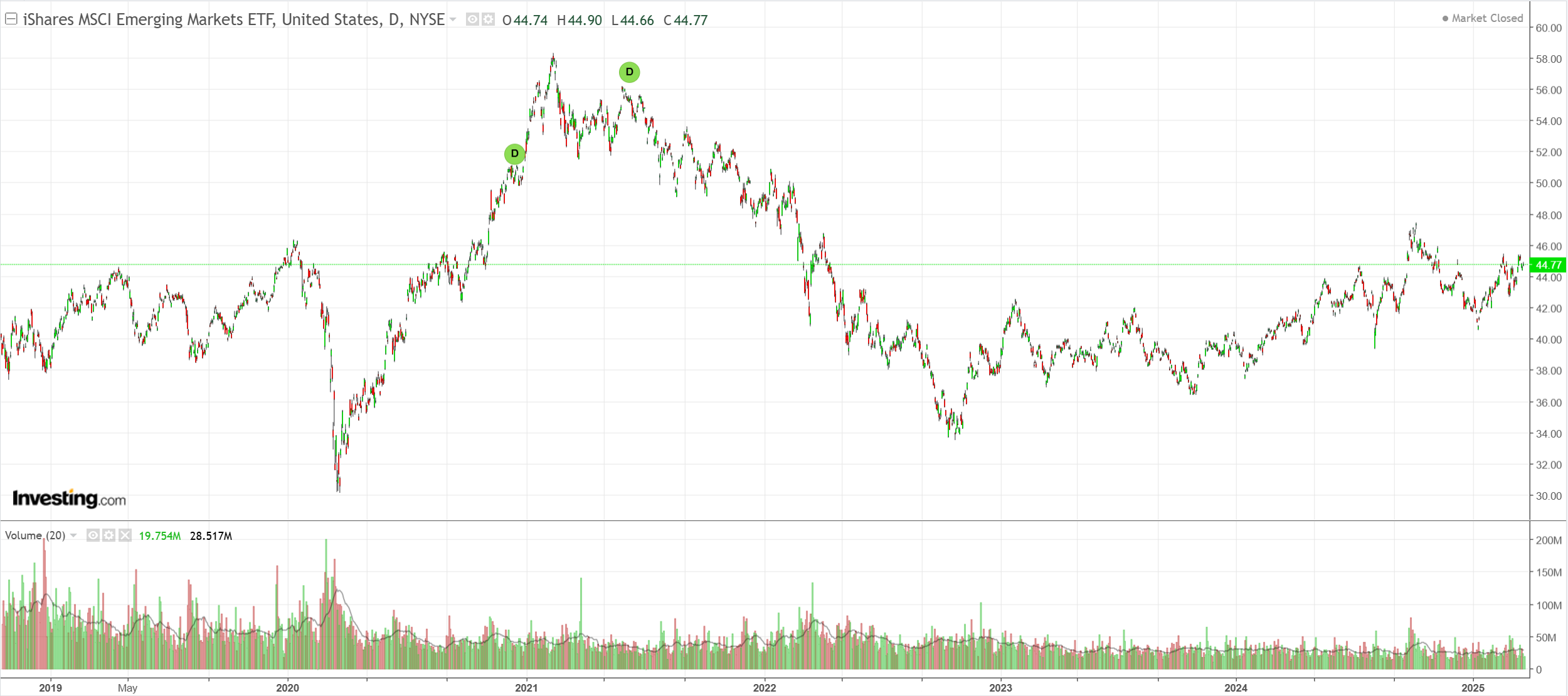Open the Investing.com logo link
This screenshot has height=696, width=1568.
[x=69, y=499]
